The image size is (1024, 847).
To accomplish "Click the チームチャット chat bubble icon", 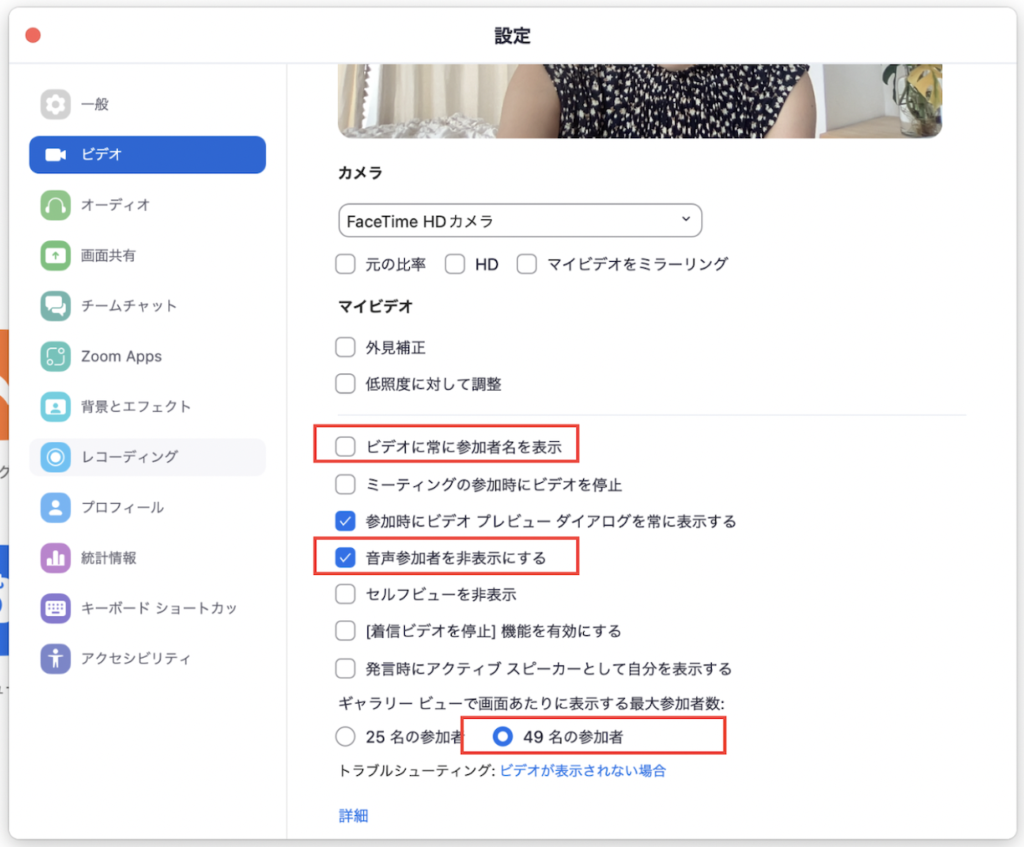I will (55, 306).
